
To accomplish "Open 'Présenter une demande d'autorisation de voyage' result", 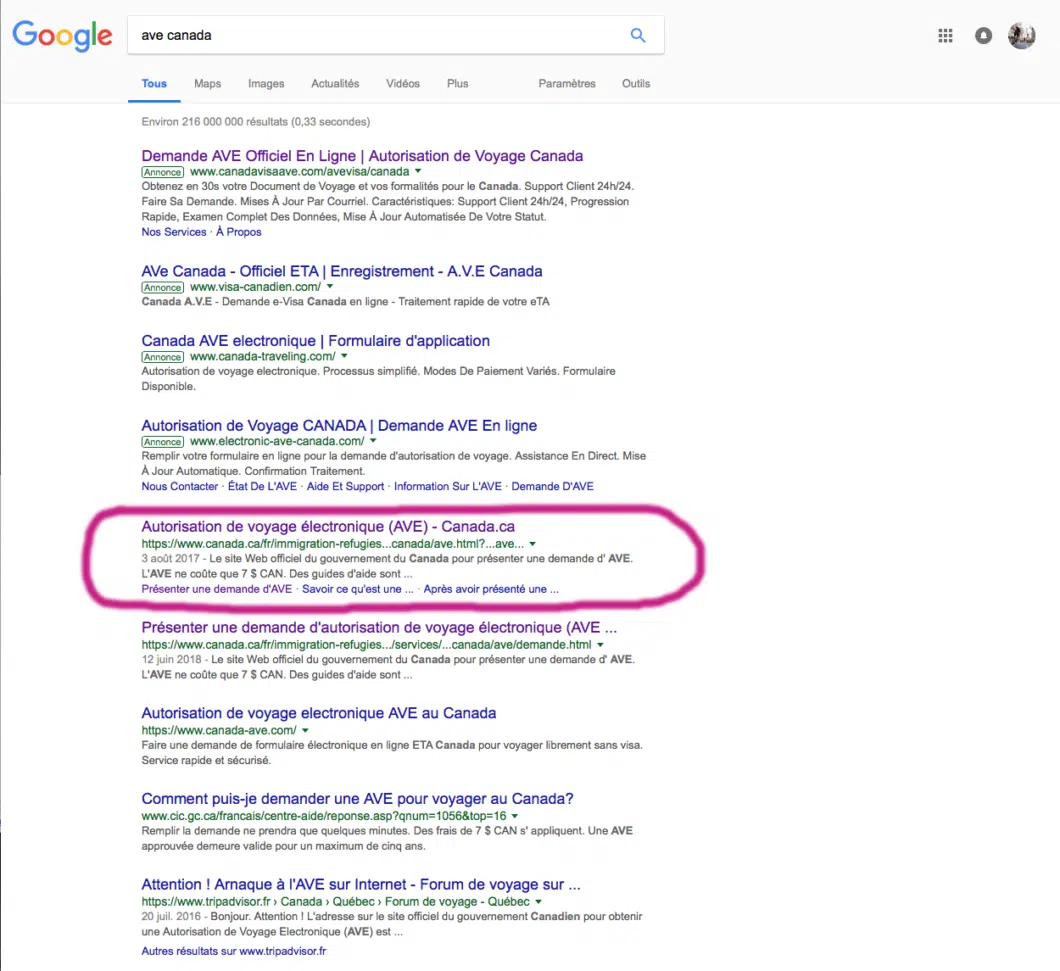I will pyautogui.click(x=379, y=627).
